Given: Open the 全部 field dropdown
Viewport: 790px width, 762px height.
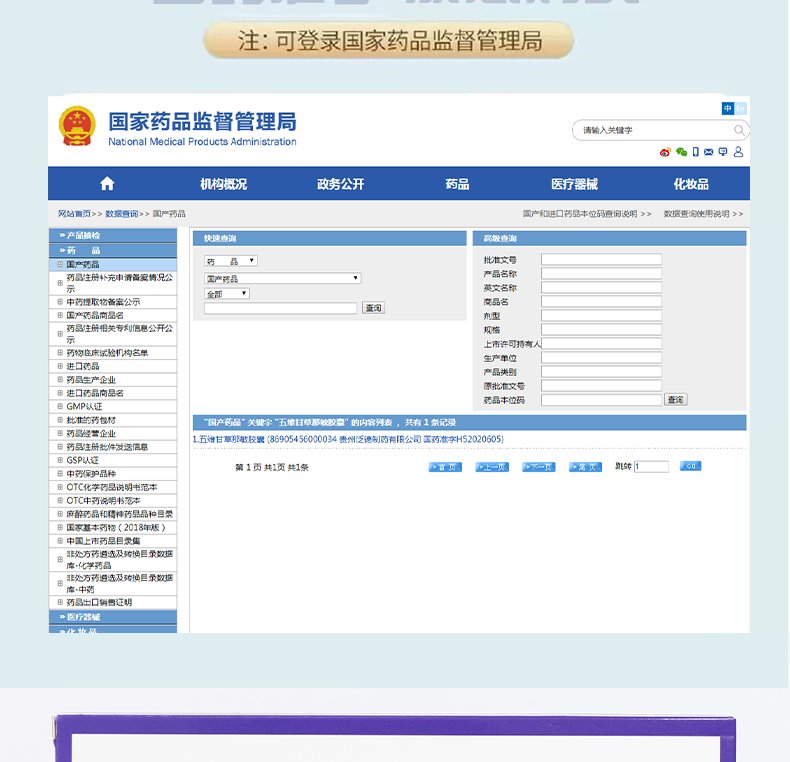Looking at the screenshot, I should (227, 293).
